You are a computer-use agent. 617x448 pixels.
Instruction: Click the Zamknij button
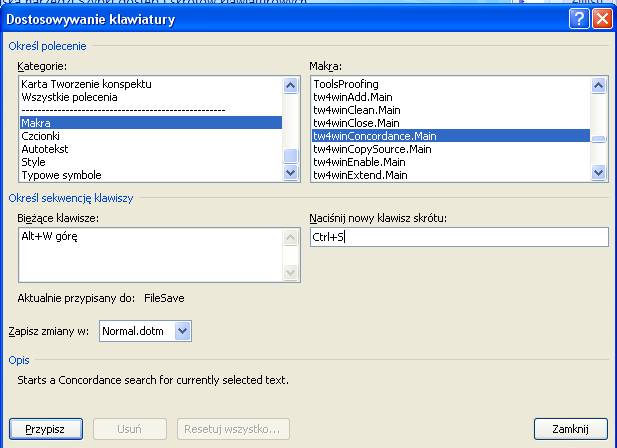click(571, 429)
